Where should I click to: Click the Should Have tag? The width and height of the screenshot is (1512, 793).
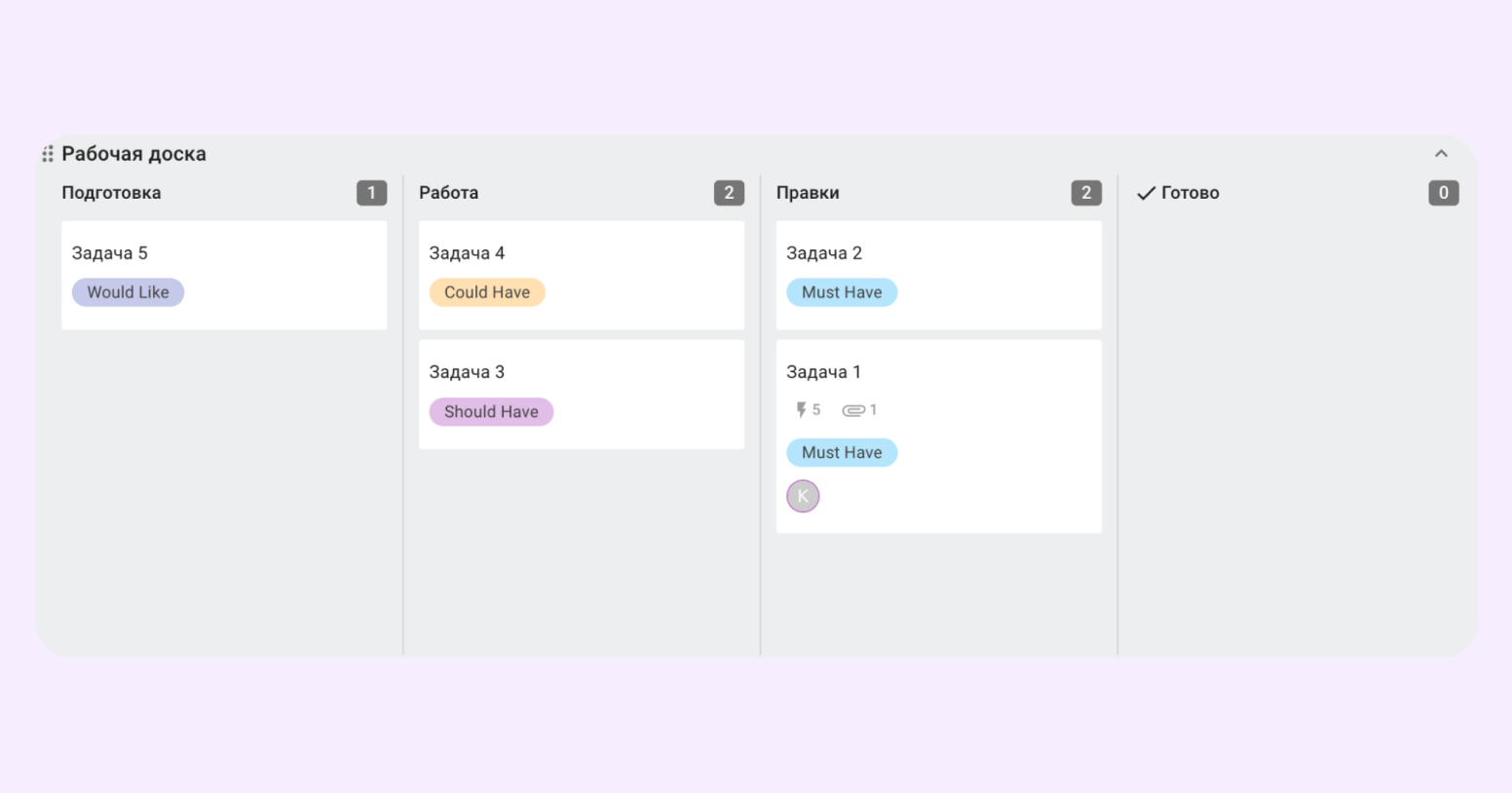tap(491, 412)
